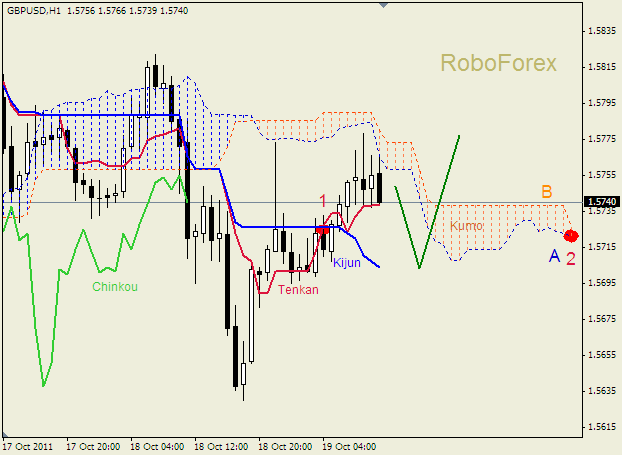Viewport: 622px width, 455px height.
Task: Click the Kumo label in the cloud
Action: click(x=466, y=226)
